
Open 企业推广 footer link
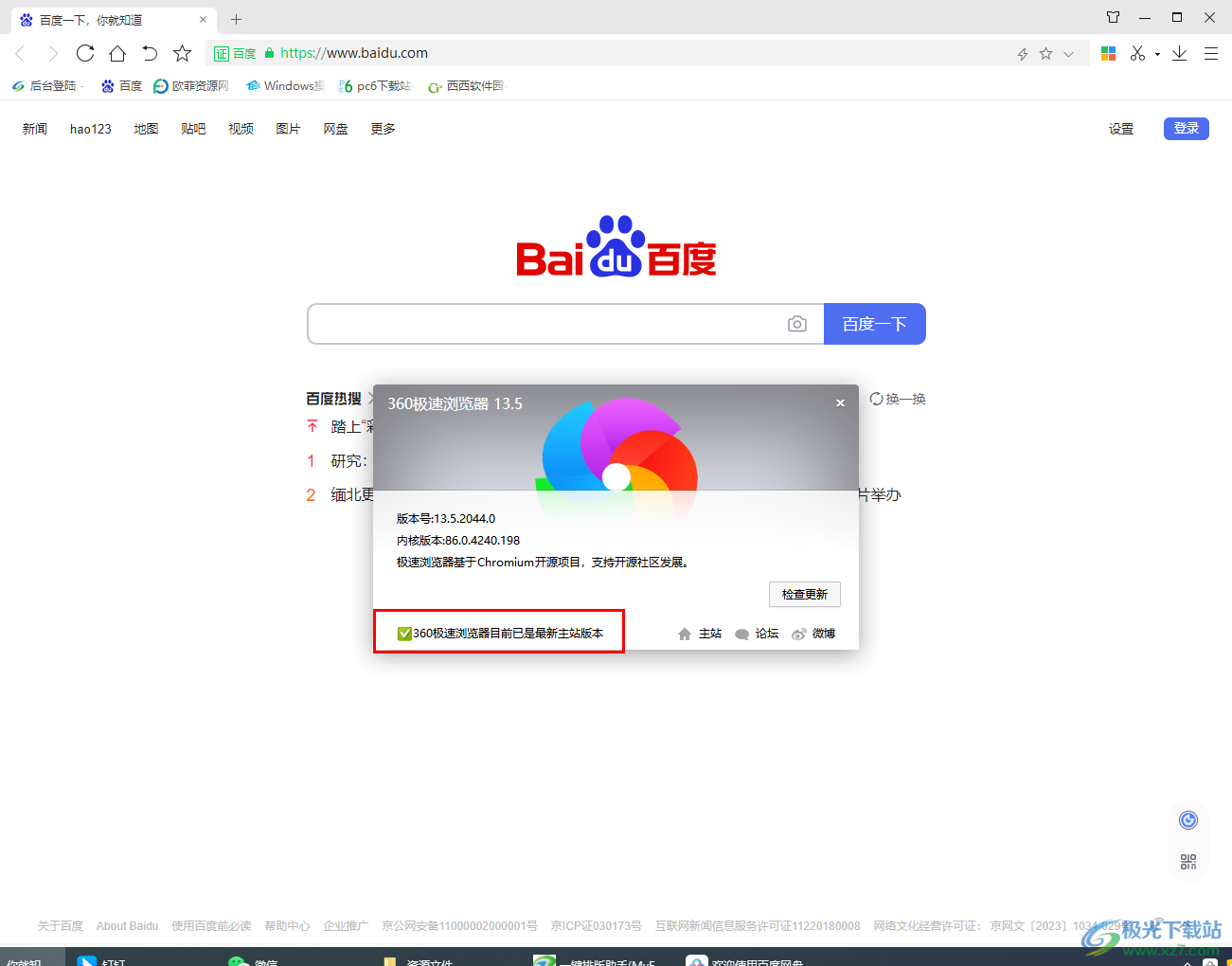coord(346,926)
